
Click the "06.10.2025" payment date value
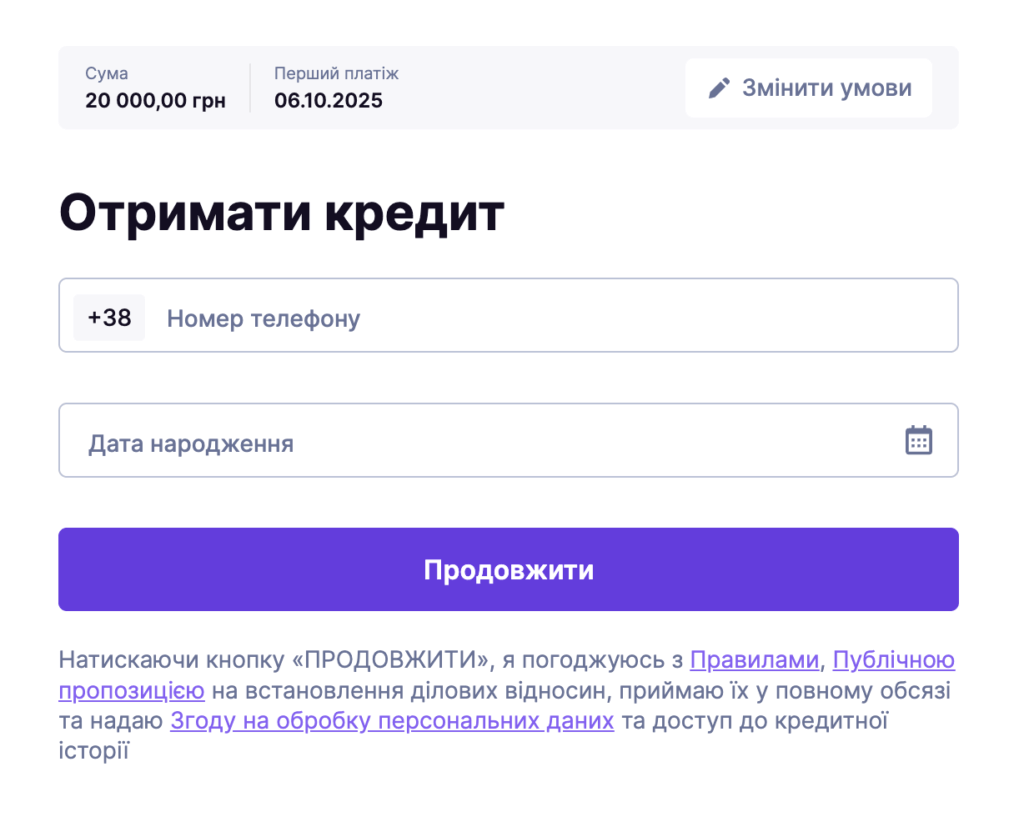click(x=329, y=100)
